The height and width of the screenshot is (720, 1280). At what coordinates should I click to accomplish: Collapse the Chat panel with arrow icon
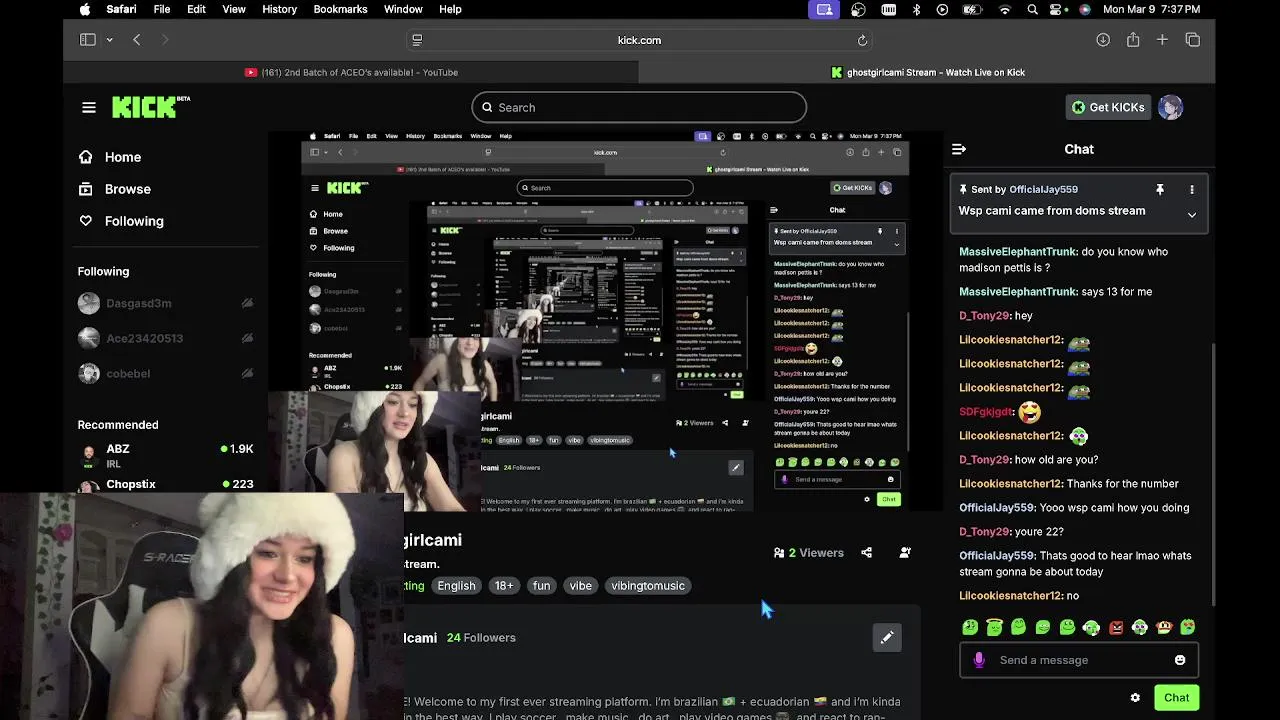(959, 149)
